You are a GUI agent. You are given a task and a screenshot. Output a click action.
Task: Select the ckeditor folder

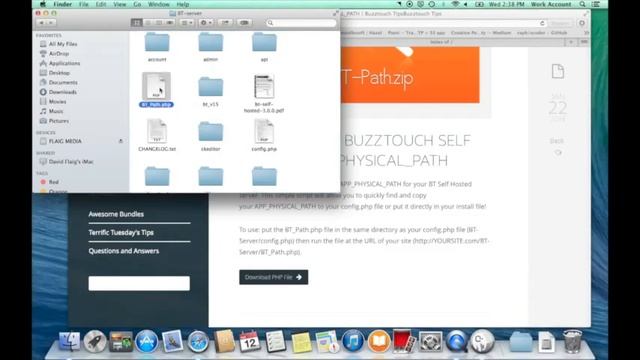pos(211,136)
